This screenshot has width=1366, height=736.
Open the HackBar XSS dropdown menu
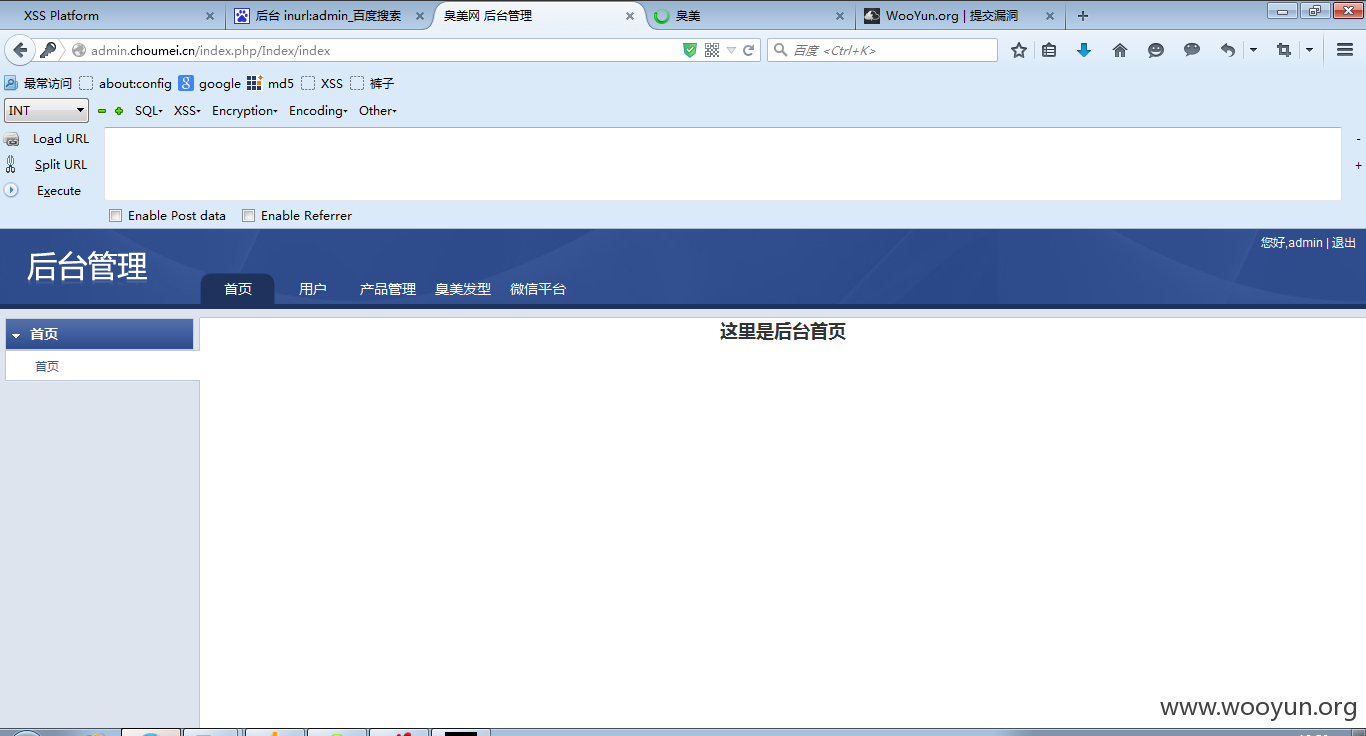187,111
